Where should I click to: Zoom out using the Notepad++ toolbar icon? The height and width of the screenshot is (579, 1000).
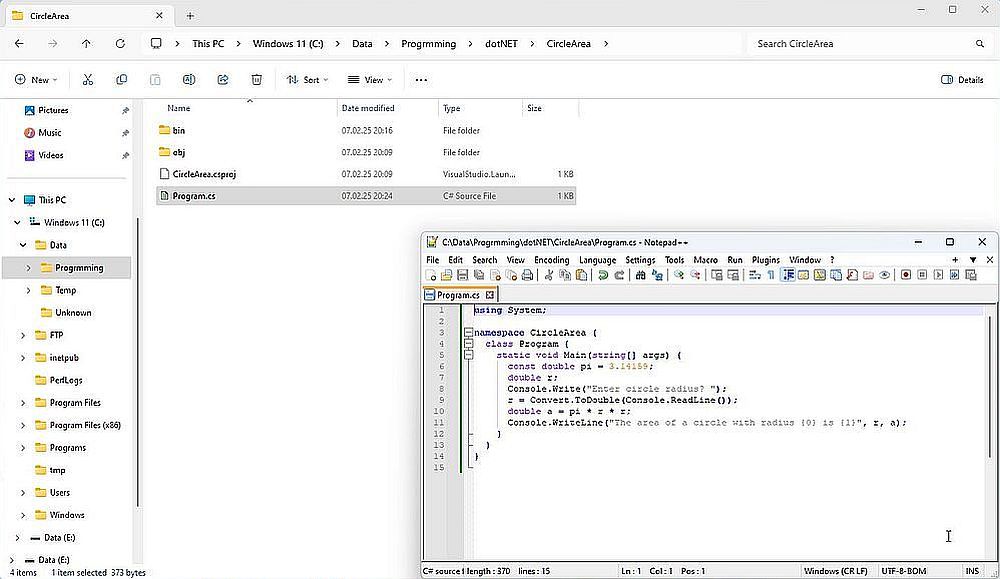point(695,275)
